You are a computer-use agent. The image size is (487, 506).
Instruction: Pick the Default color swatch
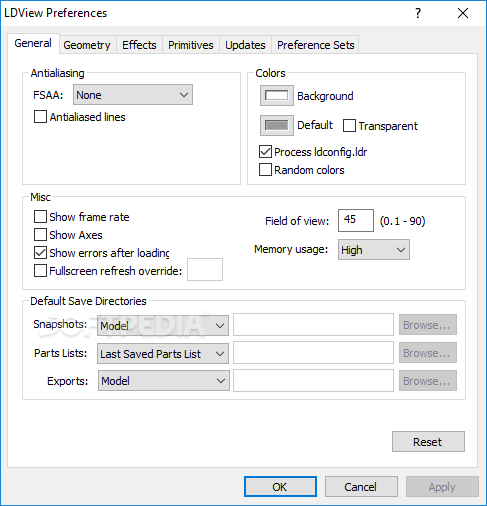point(277,125)
